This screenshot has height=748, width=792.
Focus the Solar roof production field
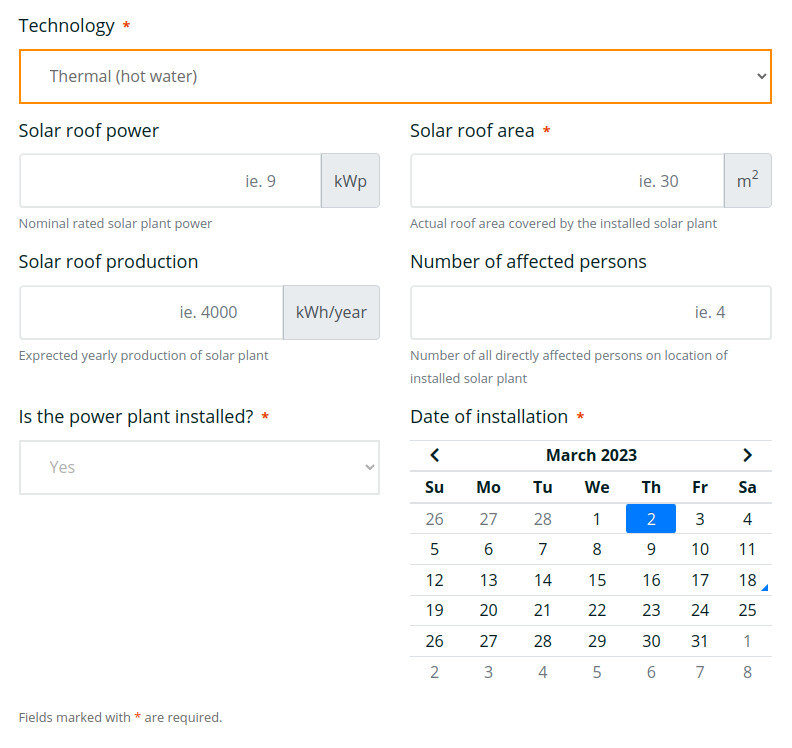pos(151,312)
